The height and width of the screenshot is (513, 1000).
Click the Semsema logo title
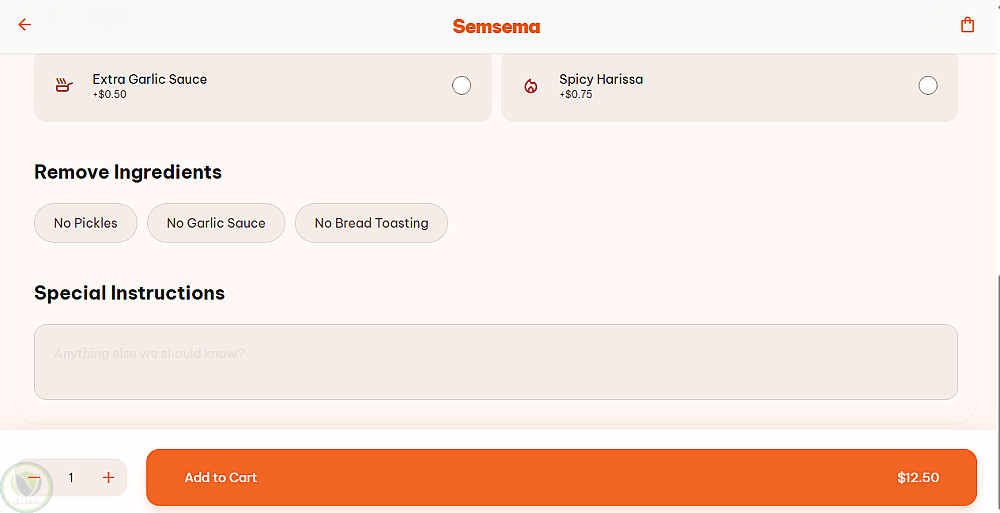[496, 27]
